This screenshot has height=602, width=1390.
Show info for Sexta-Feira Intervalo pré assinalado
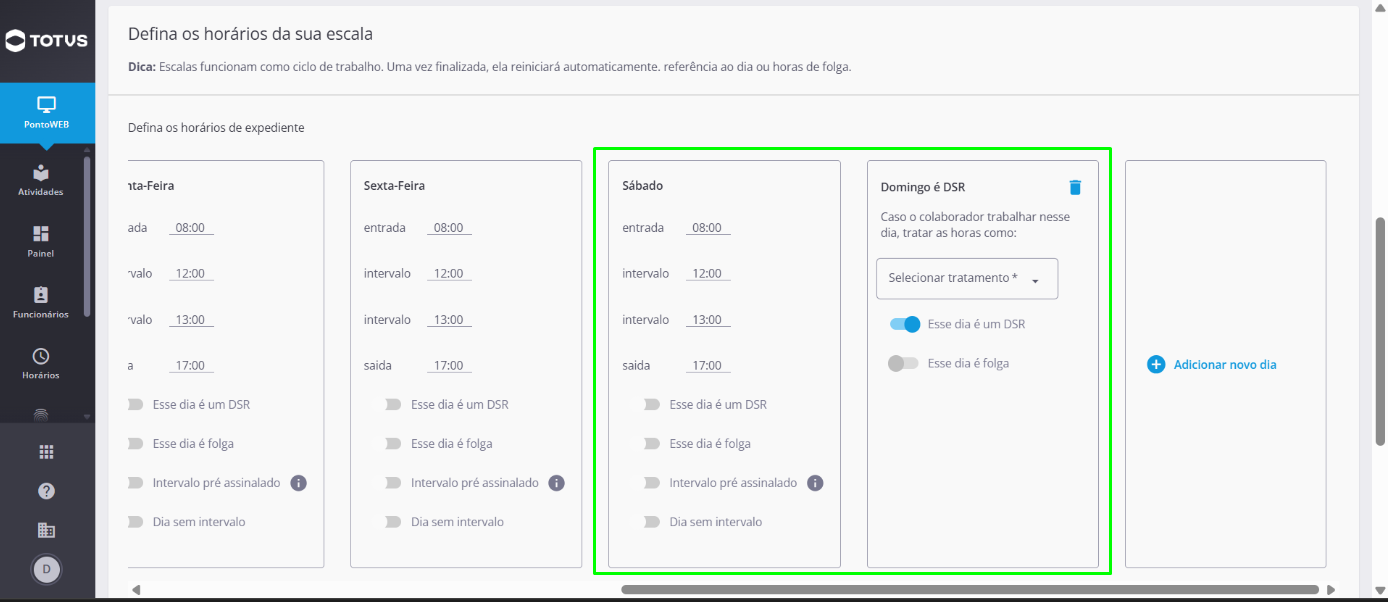click(x=557, y=483)
